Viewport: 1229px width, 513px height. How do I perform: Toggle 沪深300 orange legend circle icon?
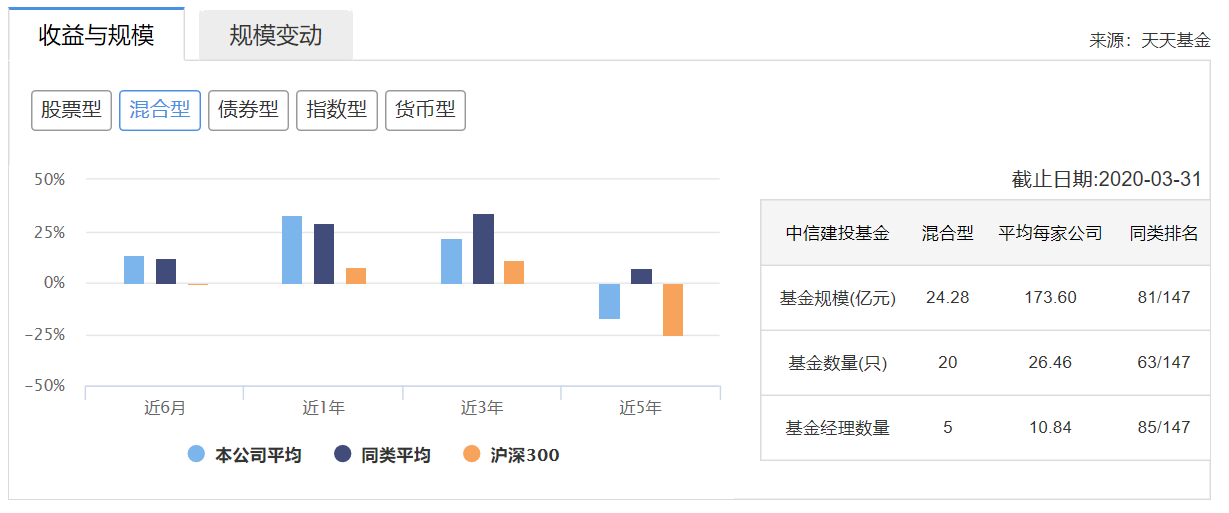point(472,454)
